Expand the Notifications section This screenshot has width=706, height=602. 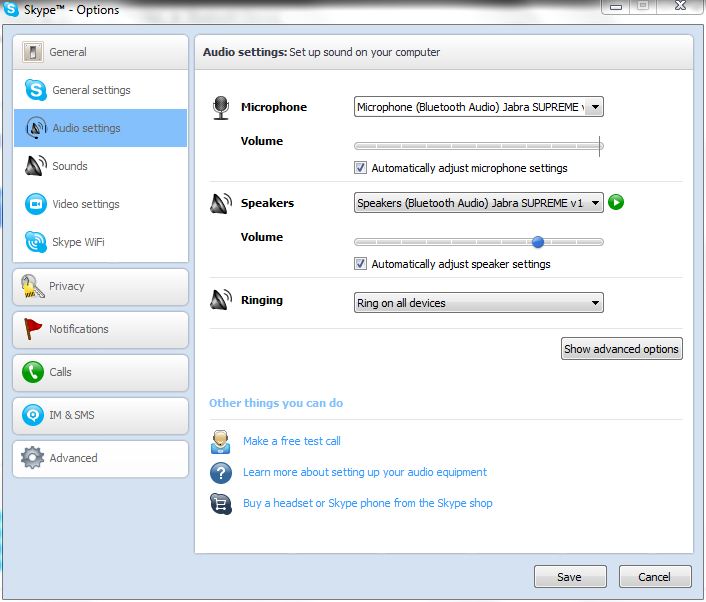pos(100,330)
